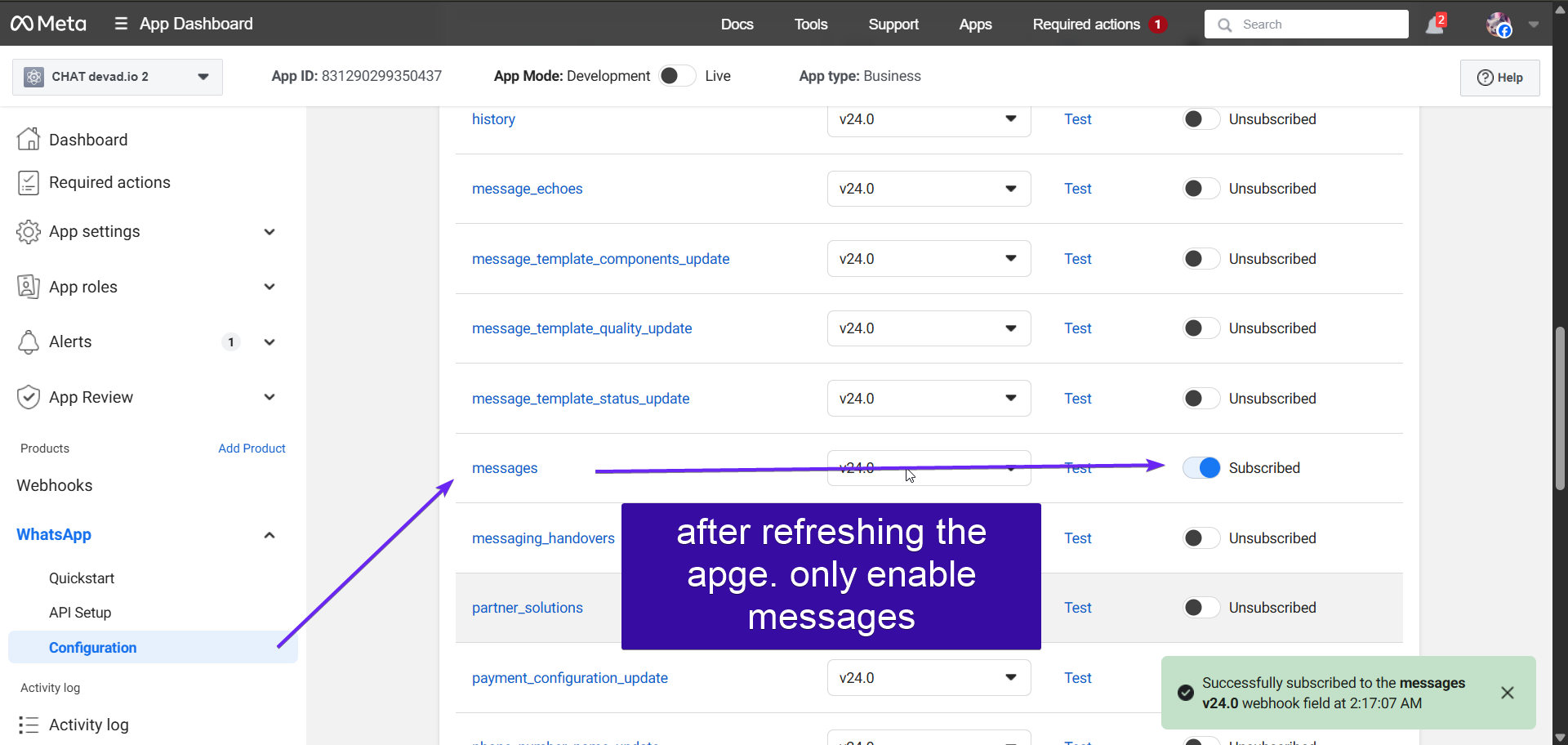Open the notifications bell icon
This screenshot has width=1568, height=745.
1434,25
